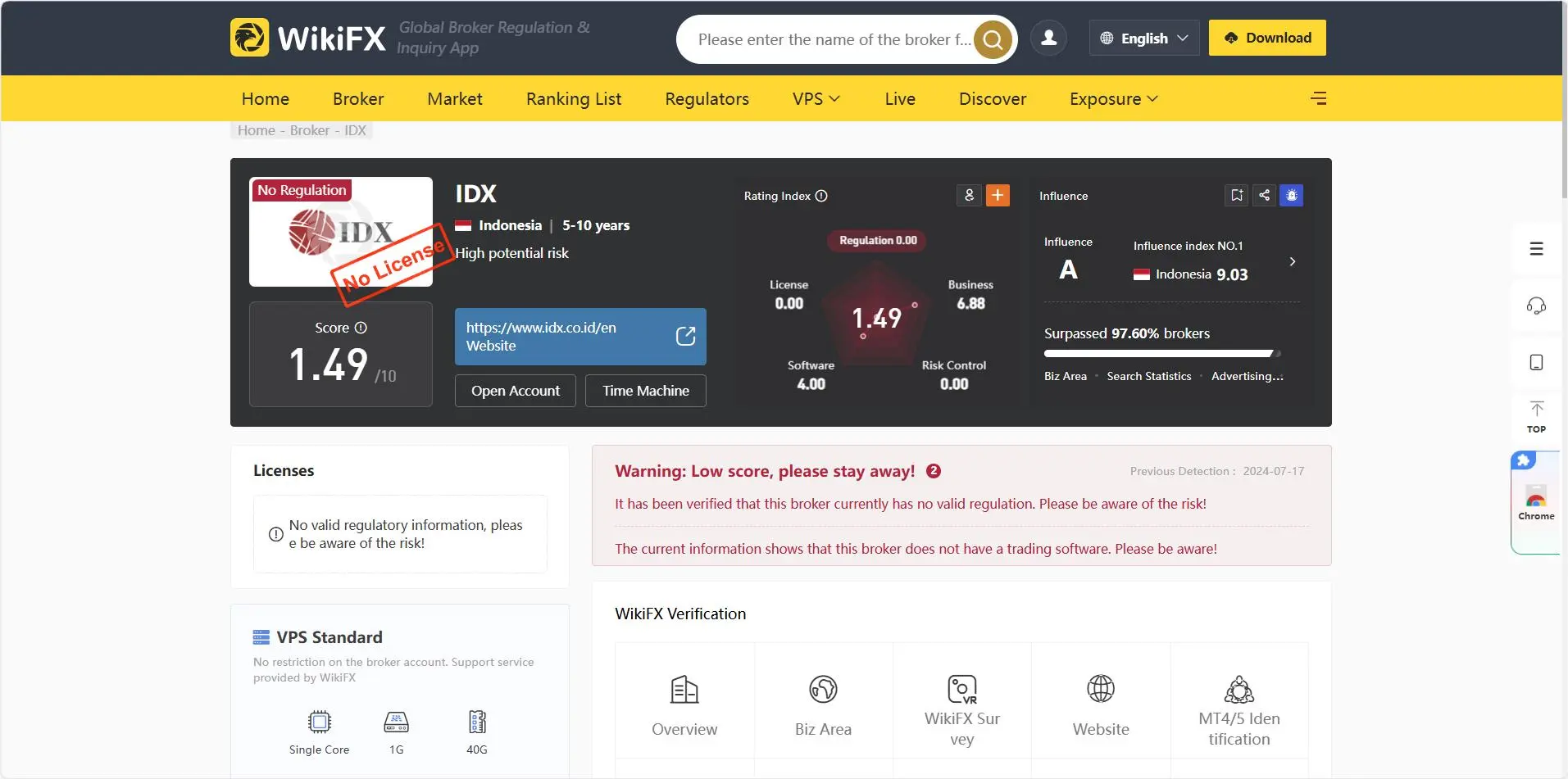Click the Score info icon

tap(361, 328)
